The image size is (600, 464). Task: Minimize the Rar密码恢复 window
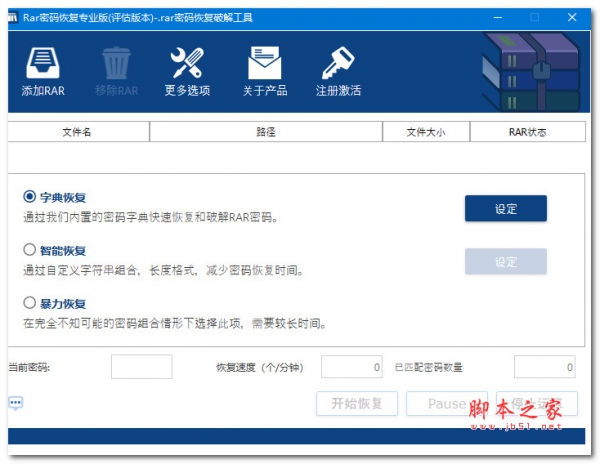coord(498,18)
